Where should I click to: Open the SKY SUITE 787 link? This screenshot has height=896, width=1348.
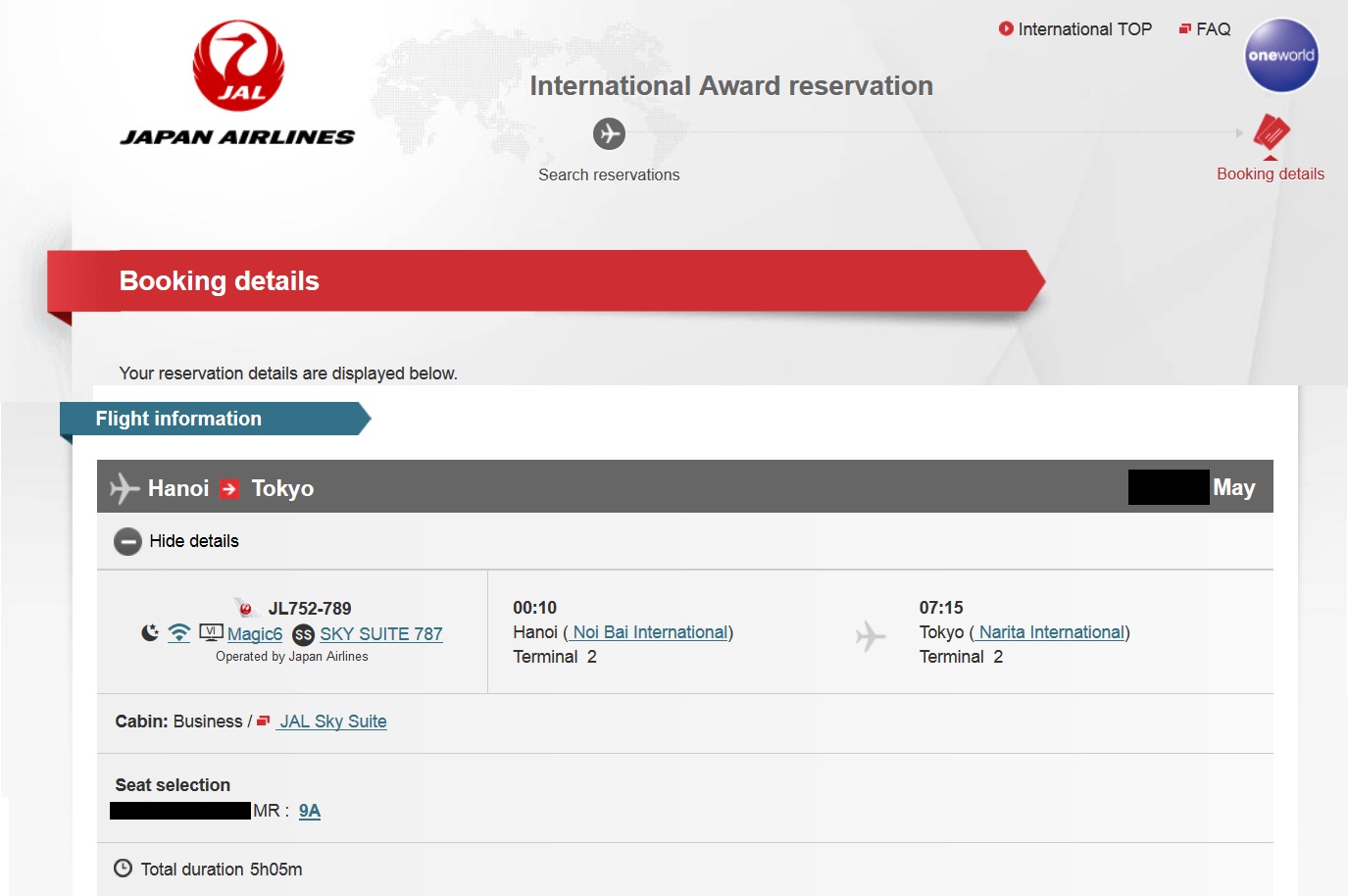coord(380,634)
